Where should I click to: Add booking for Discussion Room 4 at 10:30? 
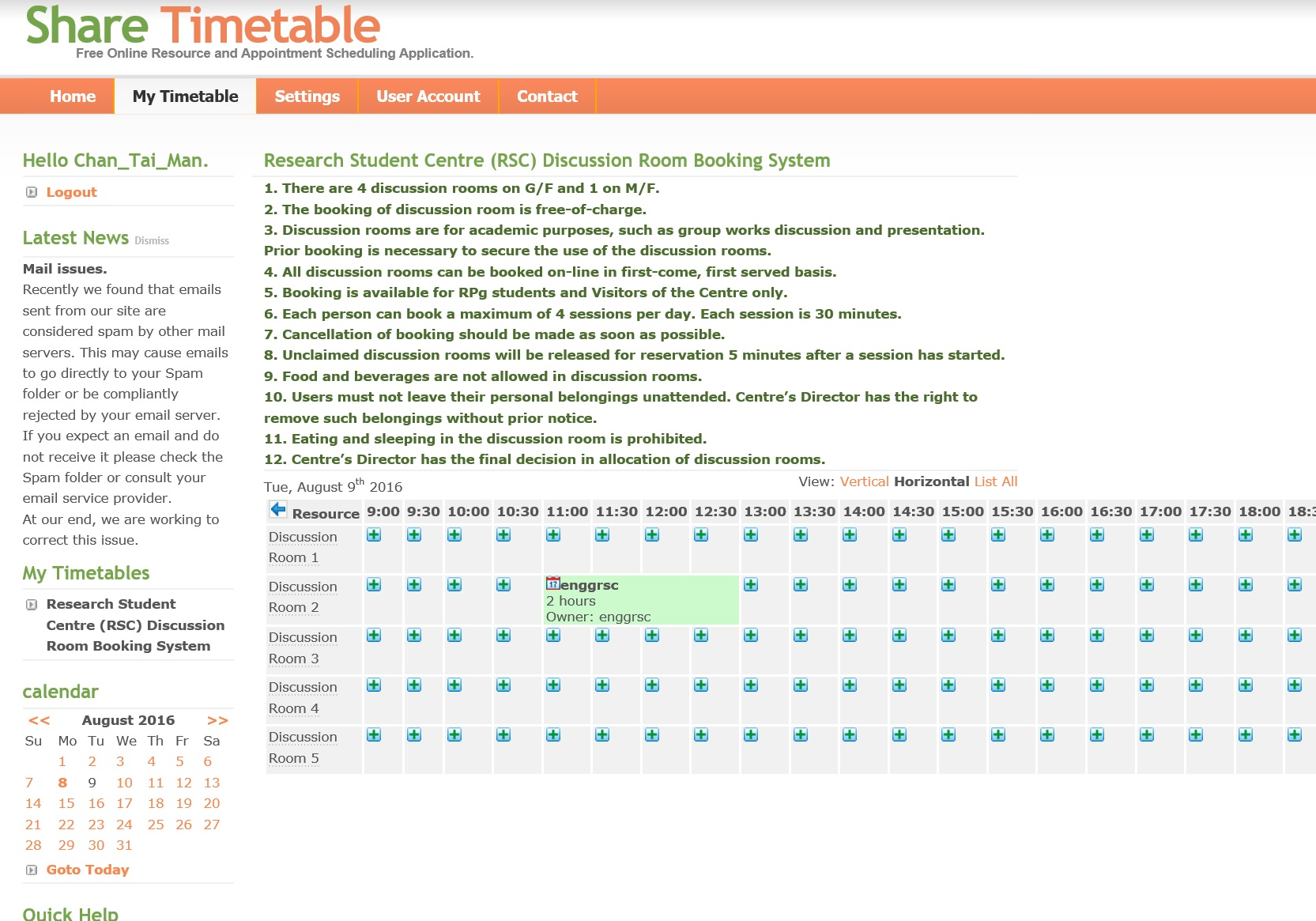[503, 685]
